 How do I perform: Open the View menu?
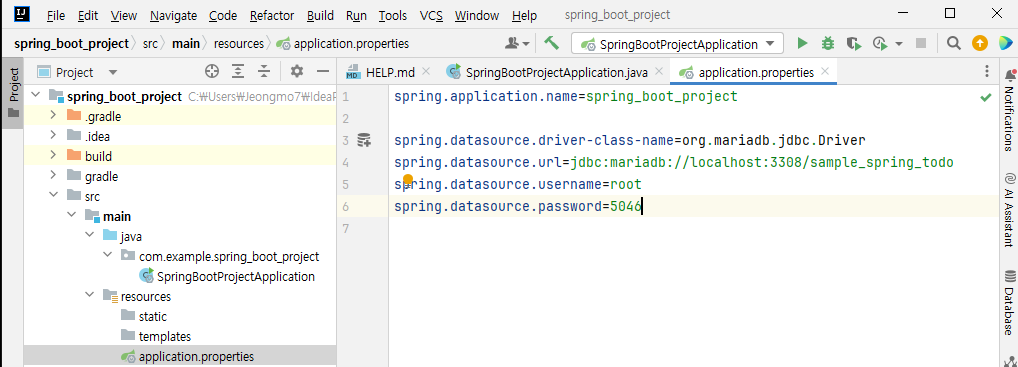tap(123, 15)
